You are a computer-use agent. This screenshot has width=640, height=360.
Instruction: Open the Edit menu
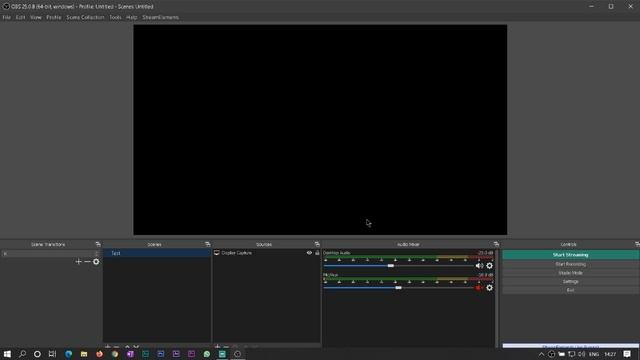point(20,17)
